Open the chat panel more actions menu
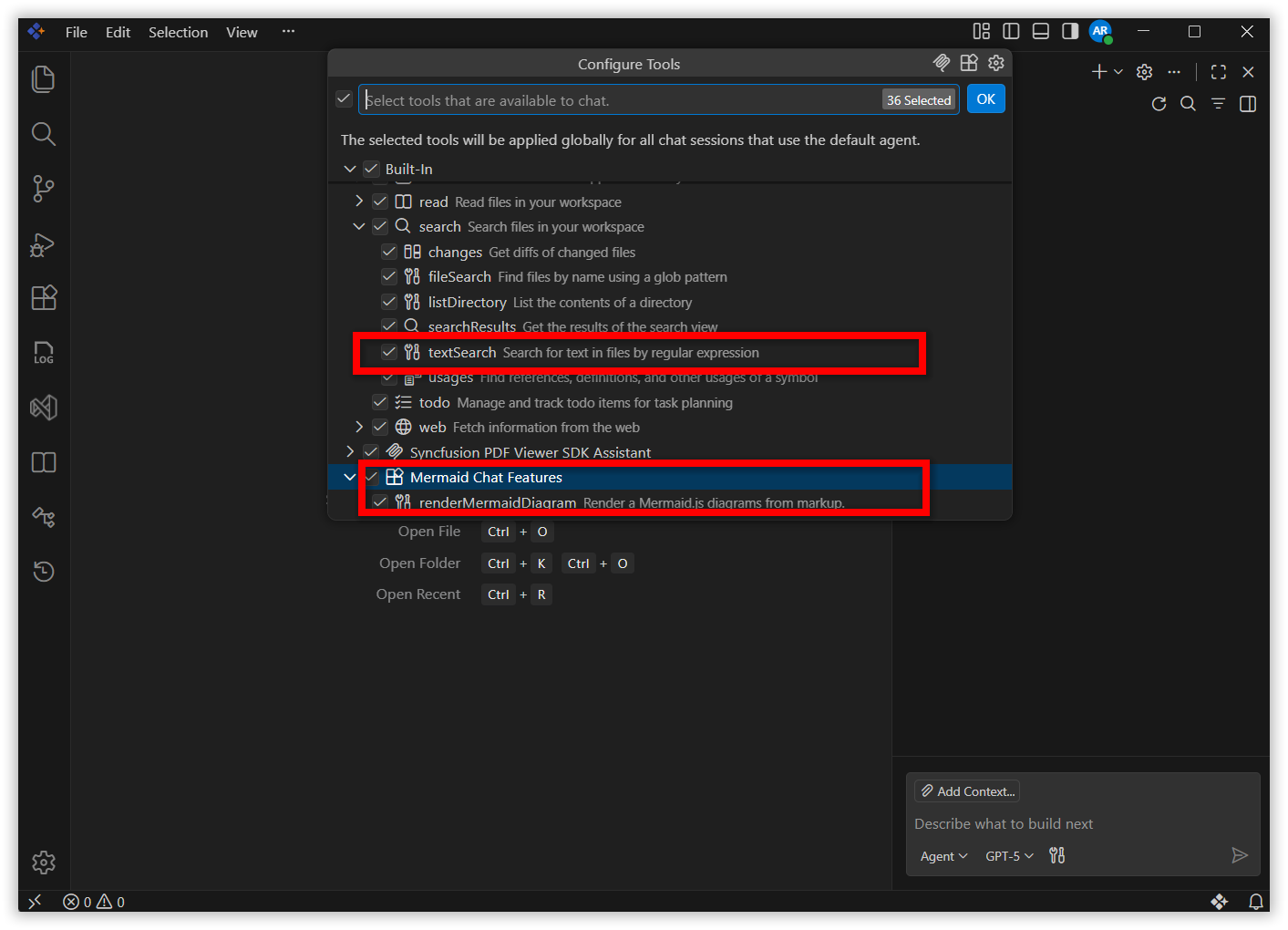 (1174, 72)
